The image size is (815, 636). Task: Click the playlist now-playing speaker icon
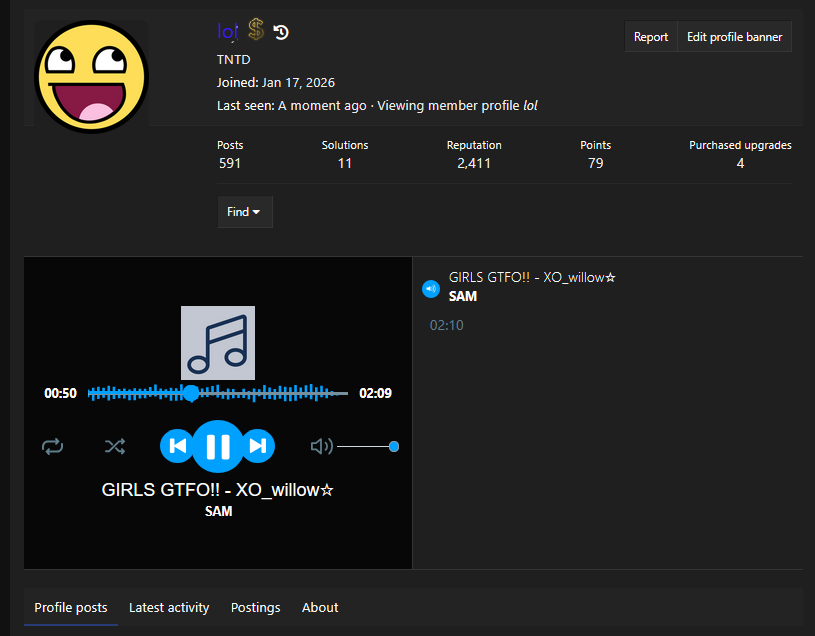[x=431, y=289]
